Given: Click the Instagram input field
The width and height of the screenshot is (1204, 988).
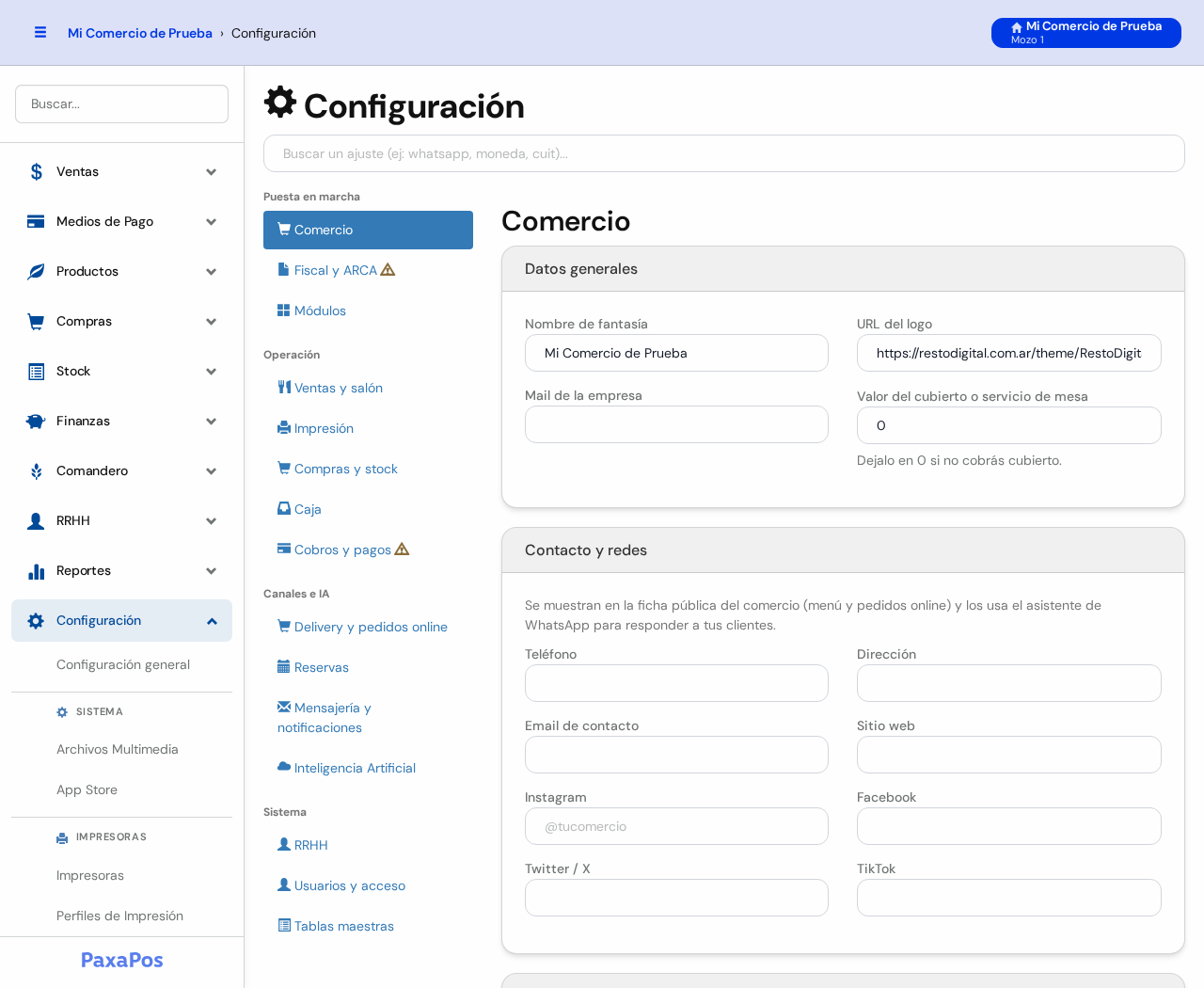Looking at the screenshot, I should [x=676, y=826].
